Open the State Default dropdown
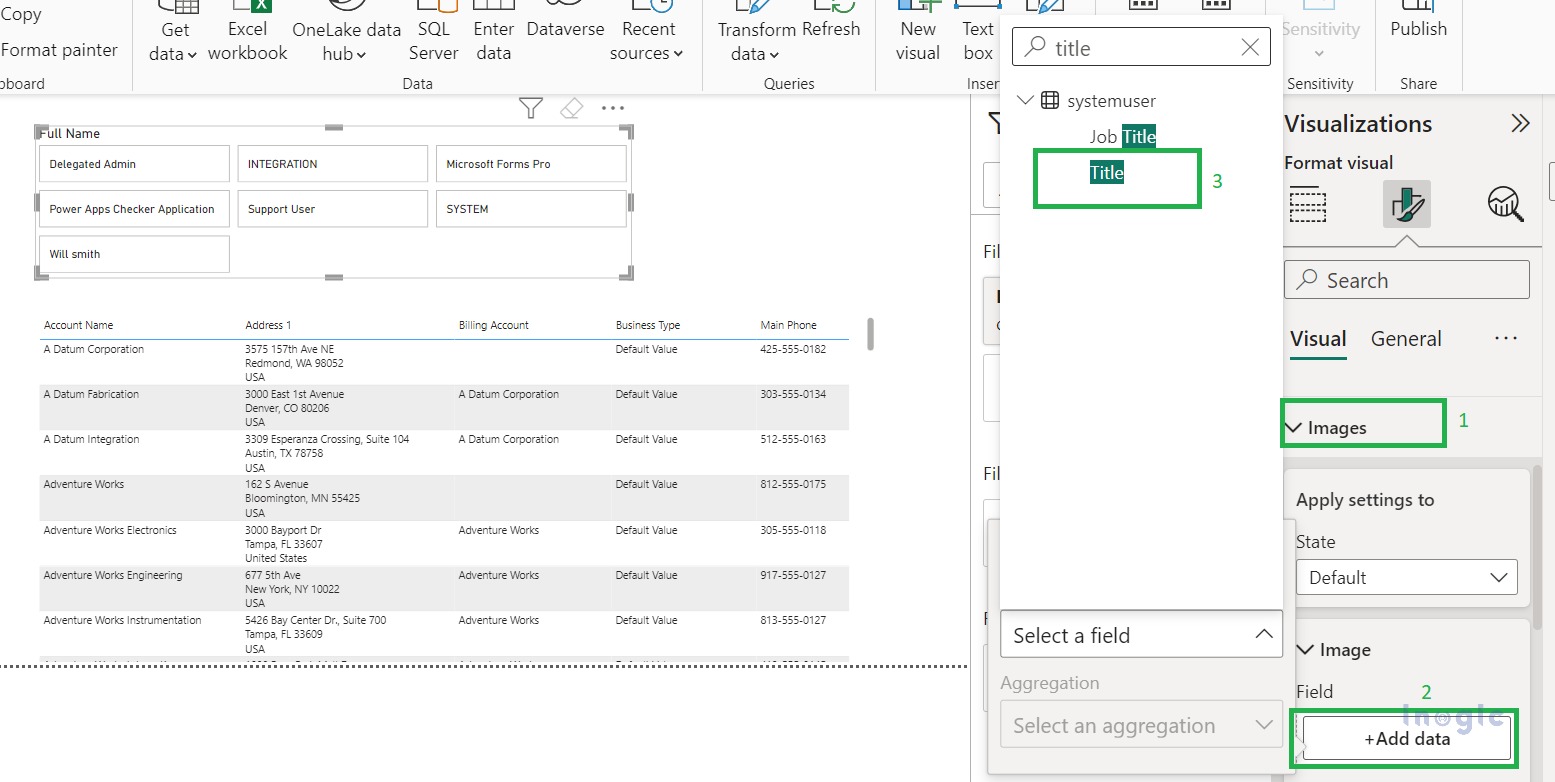 [1406, 577]
